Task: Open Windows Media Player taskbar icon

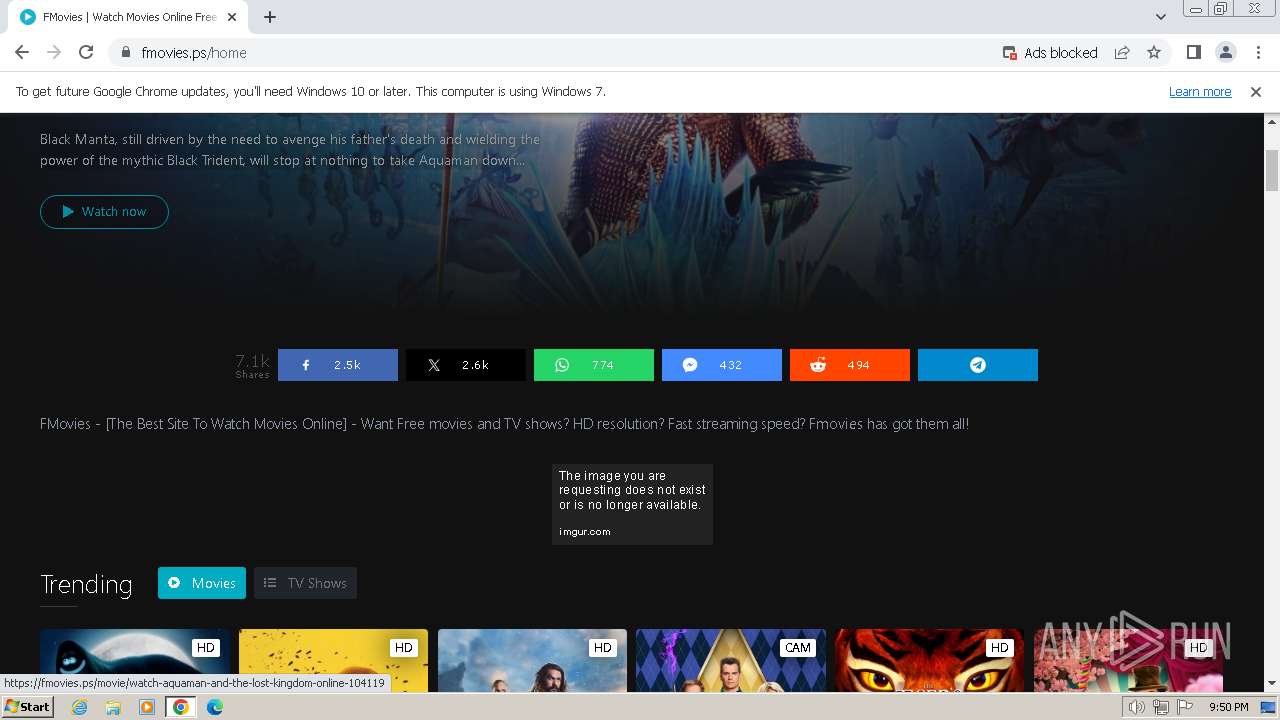Action: (146, 707)
